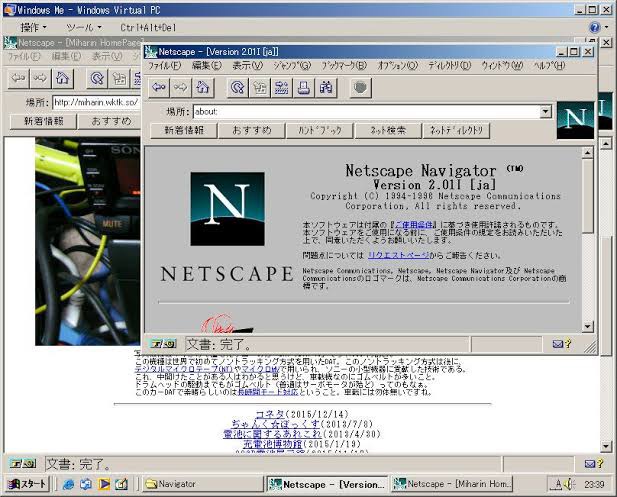Open 電池に関するあれこれ link
This screenshot has height=497, width=617.
[272, 434]
